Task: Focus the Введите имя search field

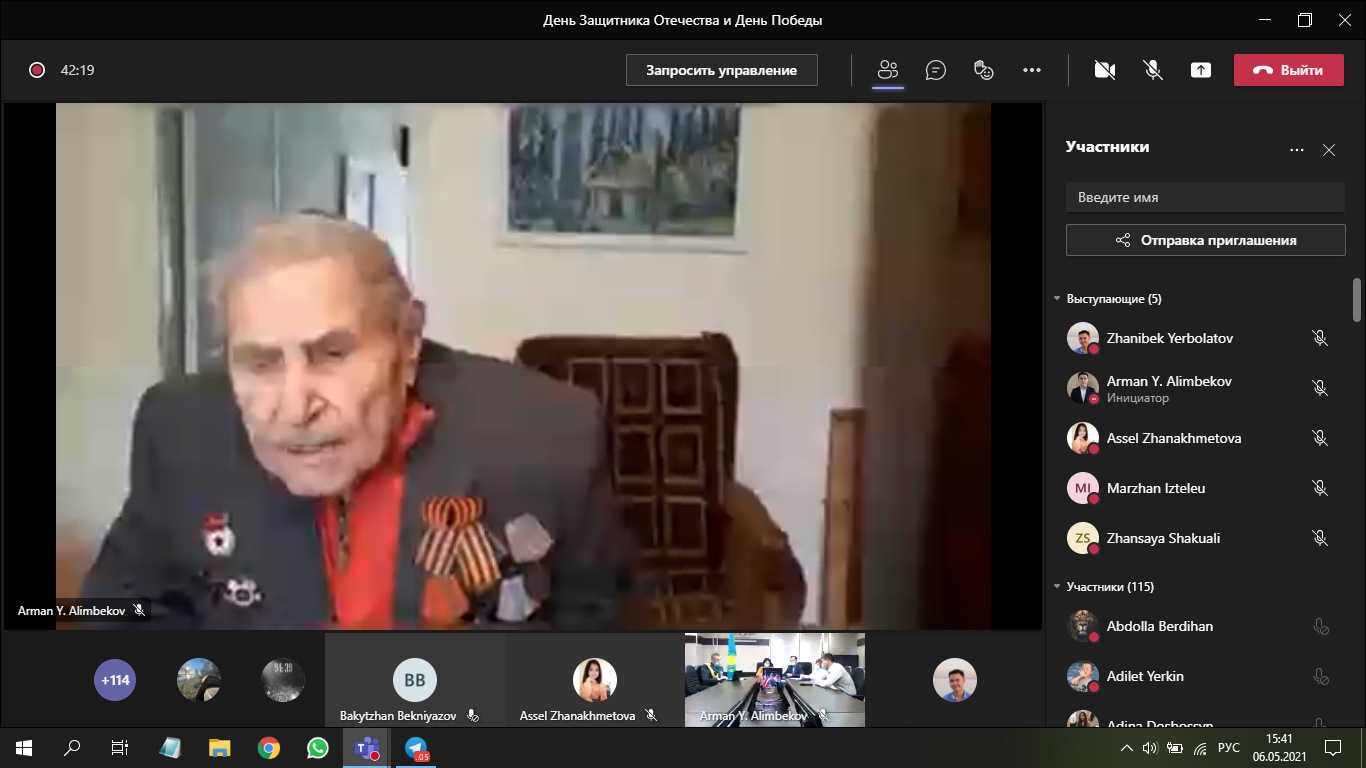Action: pos(1206,197)
